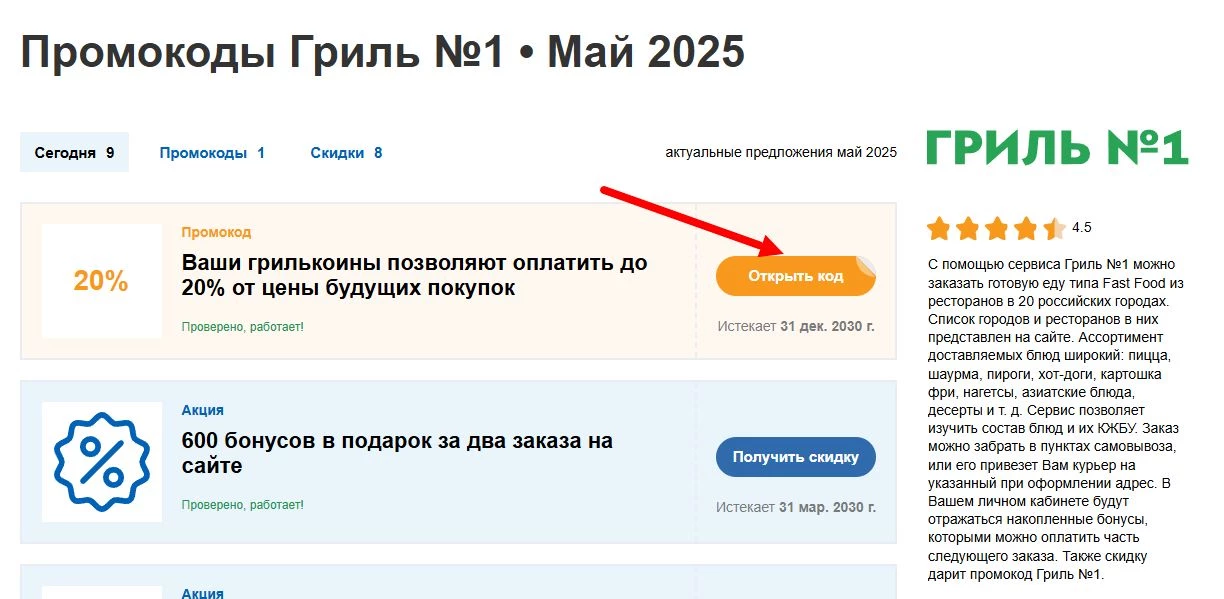This screenshot has height=599, width=1224.
Task: Click the blue percent badge icon
Action: [101, 460]
